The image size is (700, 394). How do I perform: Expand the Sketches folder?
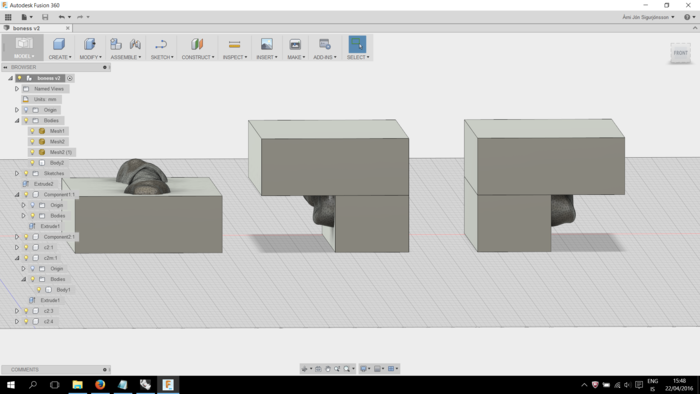[x=17, y=174]
